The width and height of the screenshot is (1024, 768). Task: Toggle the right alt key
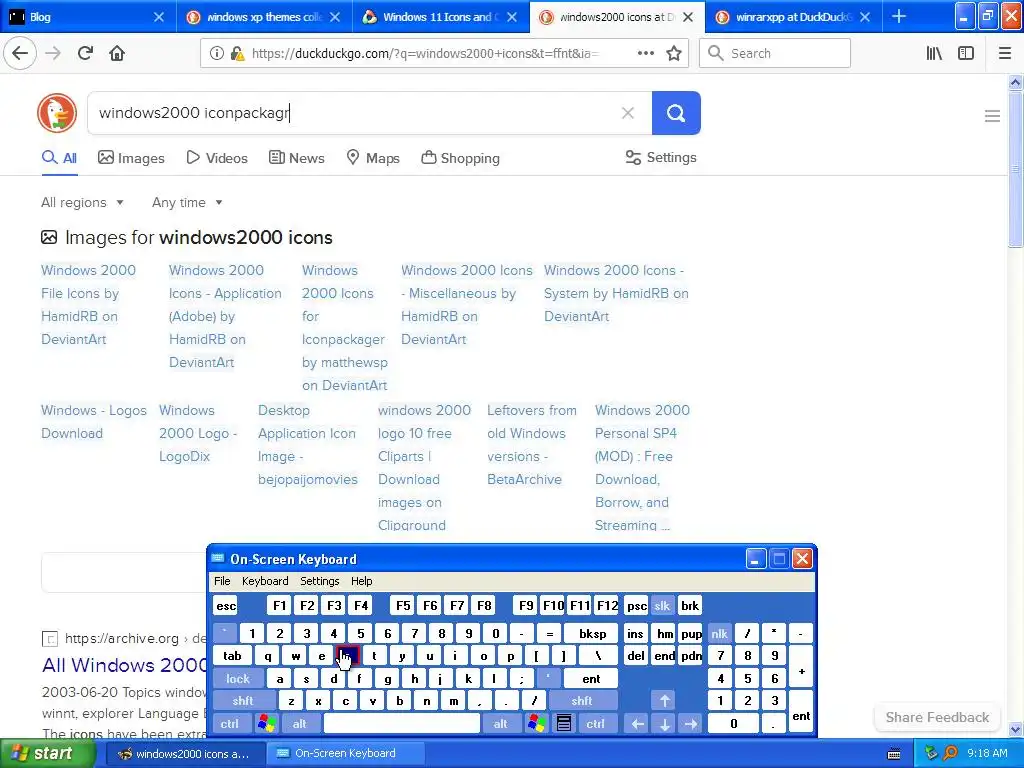(500, 724)
